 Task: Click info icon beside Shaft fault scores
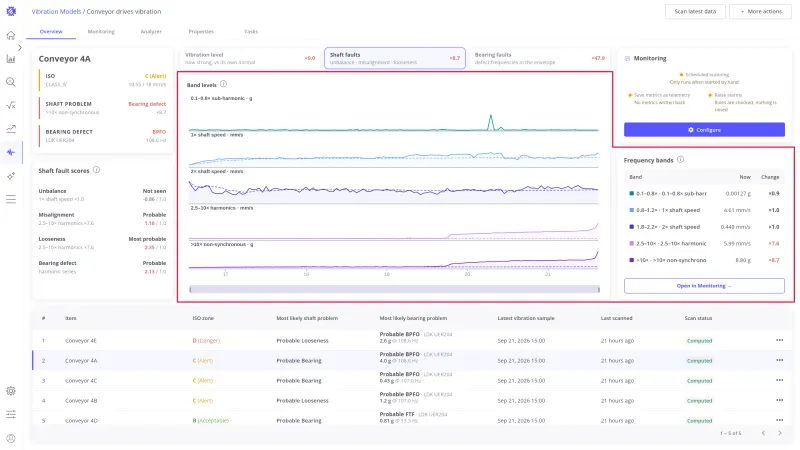pos(96,170)
